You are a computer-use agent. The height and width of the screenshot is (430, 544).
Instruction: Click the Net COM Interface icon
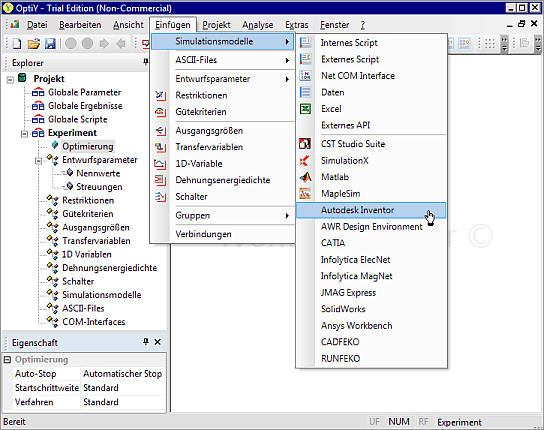coord(305,75)
